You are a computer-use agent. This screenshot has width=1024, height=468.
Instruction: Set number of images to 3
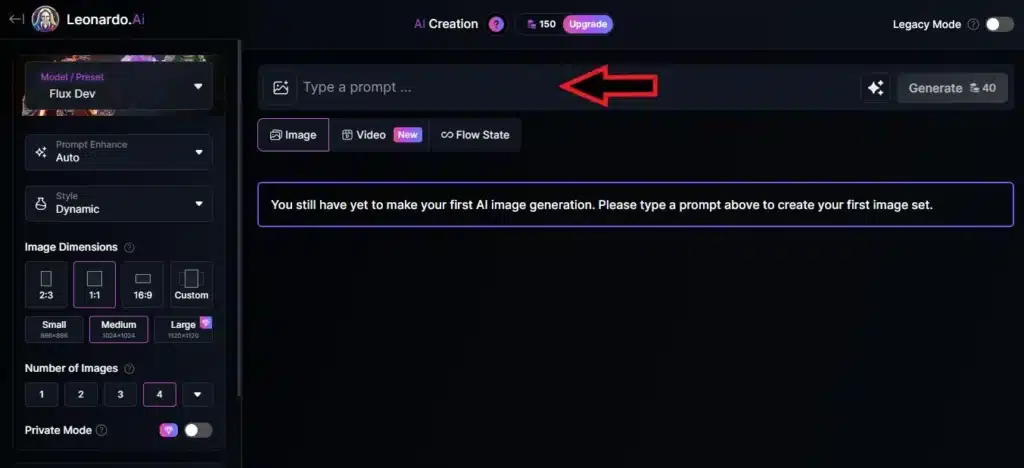click(x=120, y=394)
